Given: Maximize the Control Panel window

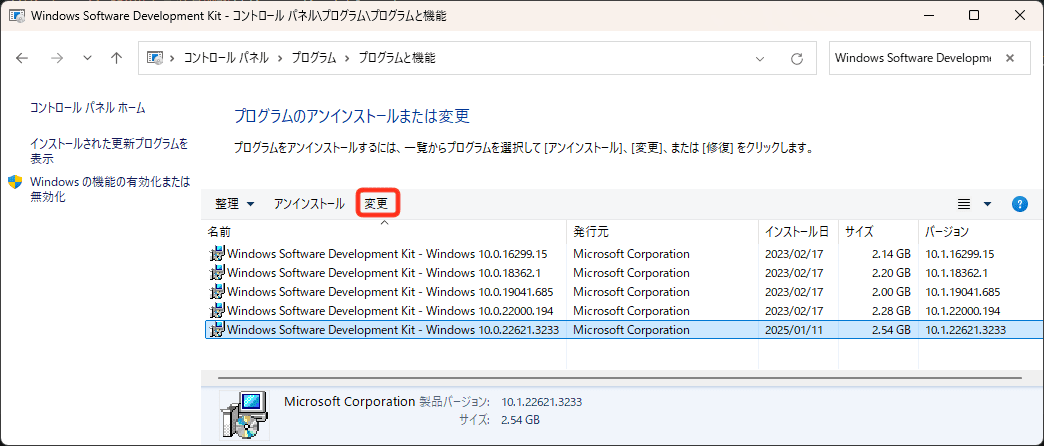Looking at the screenshot, I should [x=973, y=15].
